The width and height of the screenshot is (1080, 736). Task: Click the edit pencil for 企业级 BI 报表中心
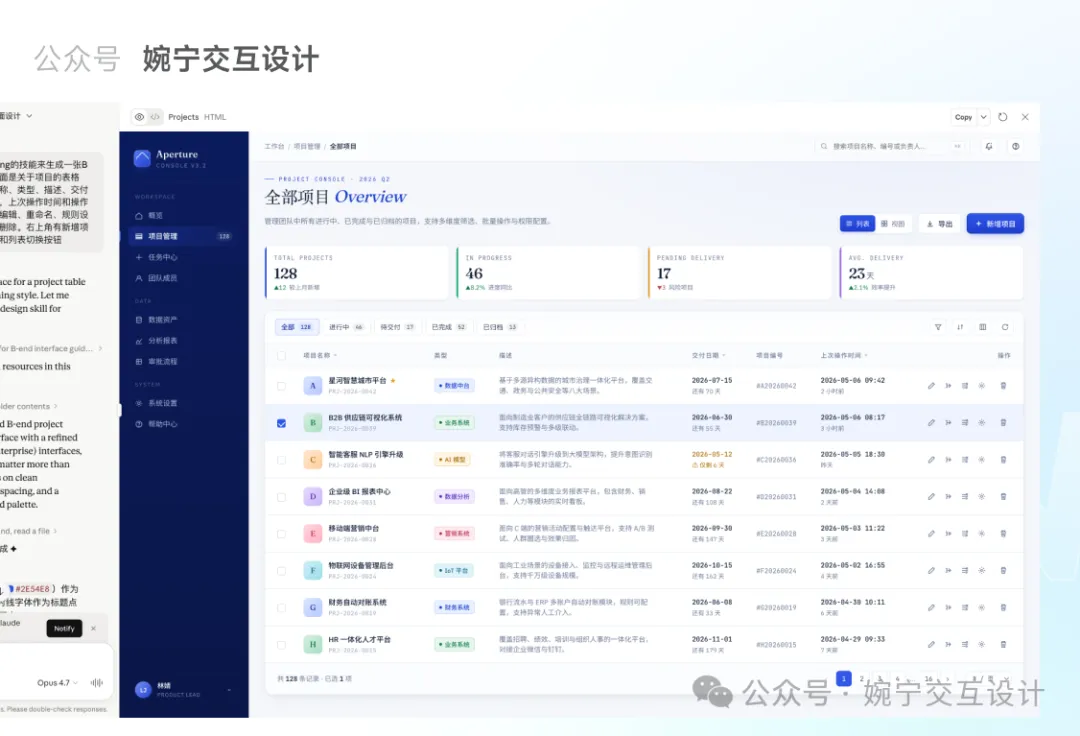pyautogui.click(x=931, y=496)
